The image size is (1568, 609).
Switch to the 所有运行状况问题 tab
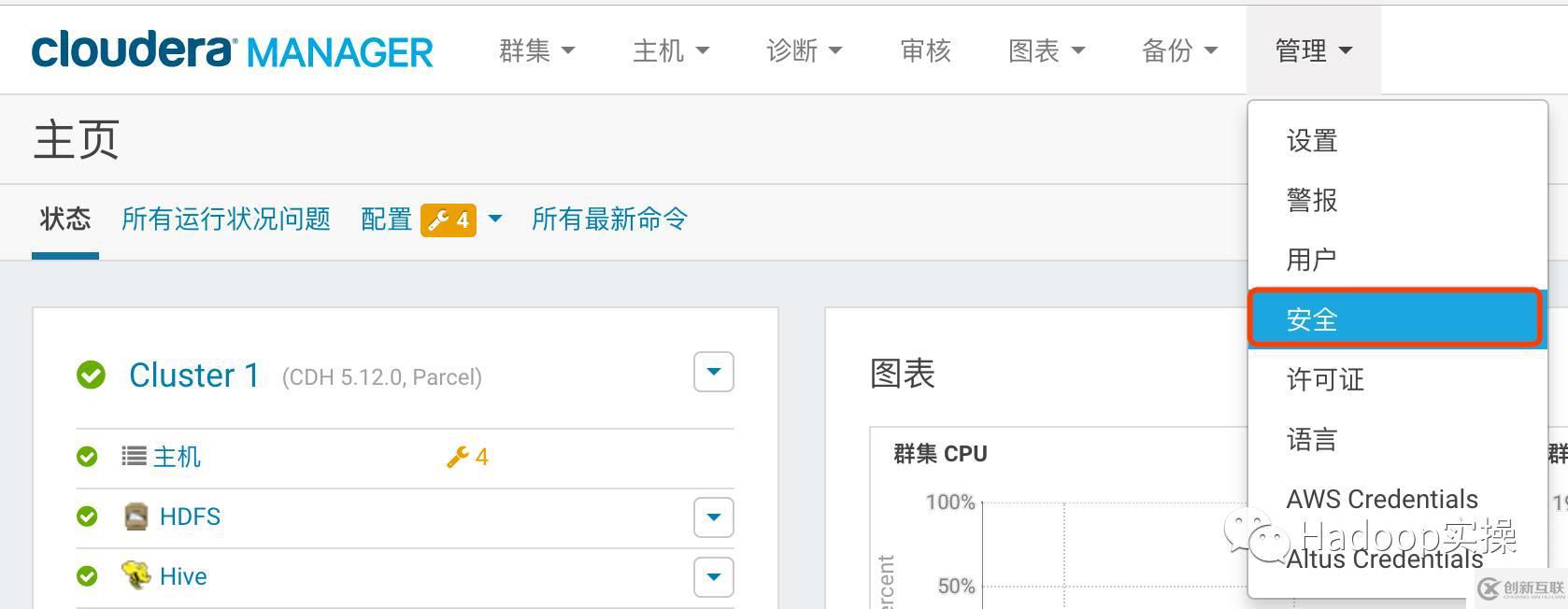(x=226, y=220)
